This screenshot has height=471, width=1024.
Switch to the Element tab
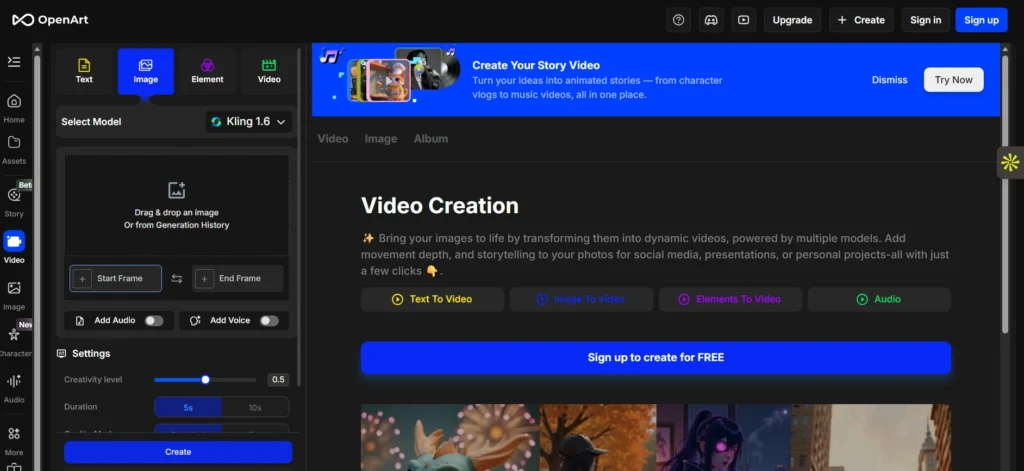point(207,71)
